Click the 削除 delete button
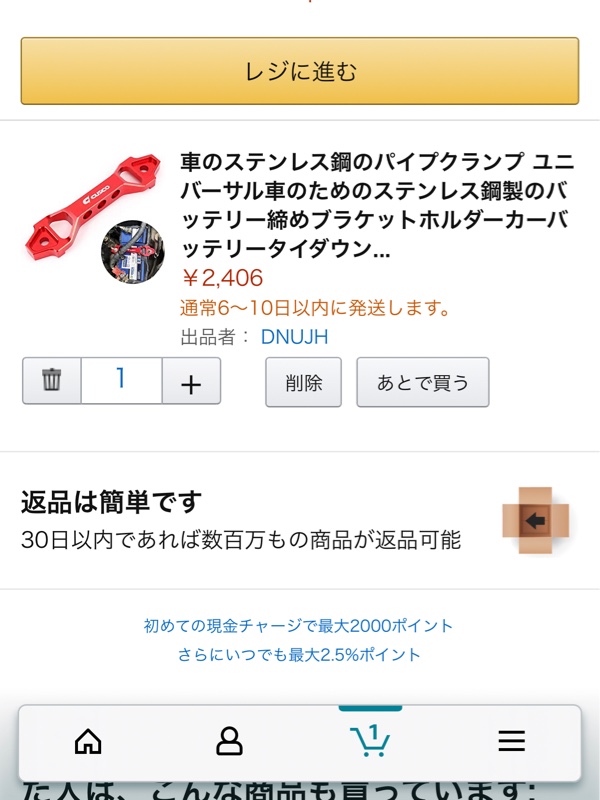Viewport: 600px width, 800px height. pos(304,382)
